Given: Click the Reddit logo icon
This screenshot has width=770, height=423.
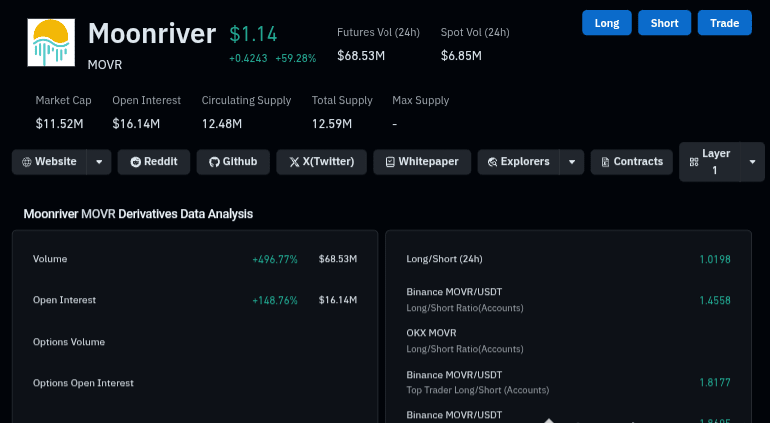Looking at the screenshot, I should pos(136,162).
